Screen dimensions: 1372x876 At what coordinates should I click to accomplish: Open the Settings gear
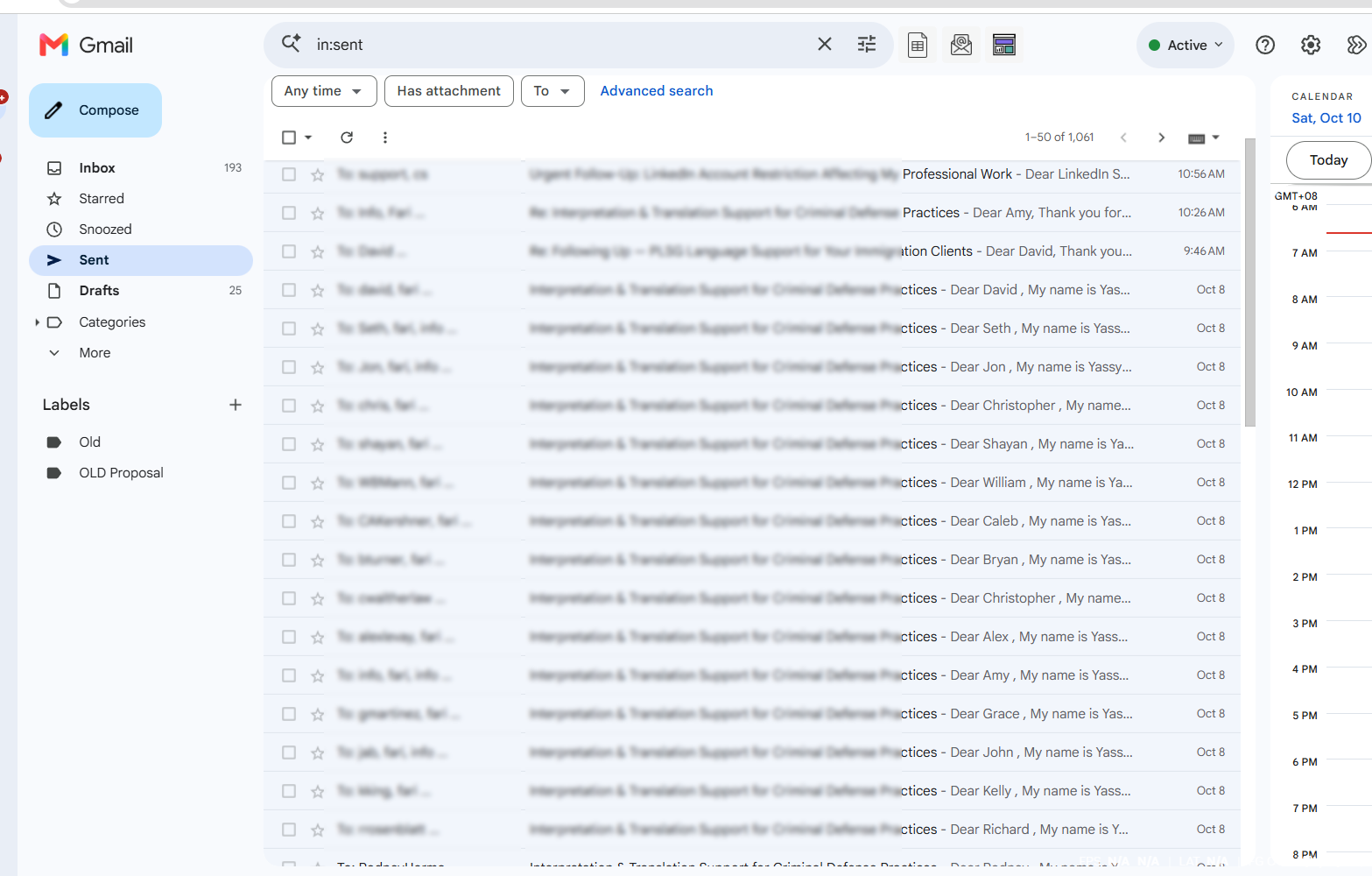coord(1311,45)
